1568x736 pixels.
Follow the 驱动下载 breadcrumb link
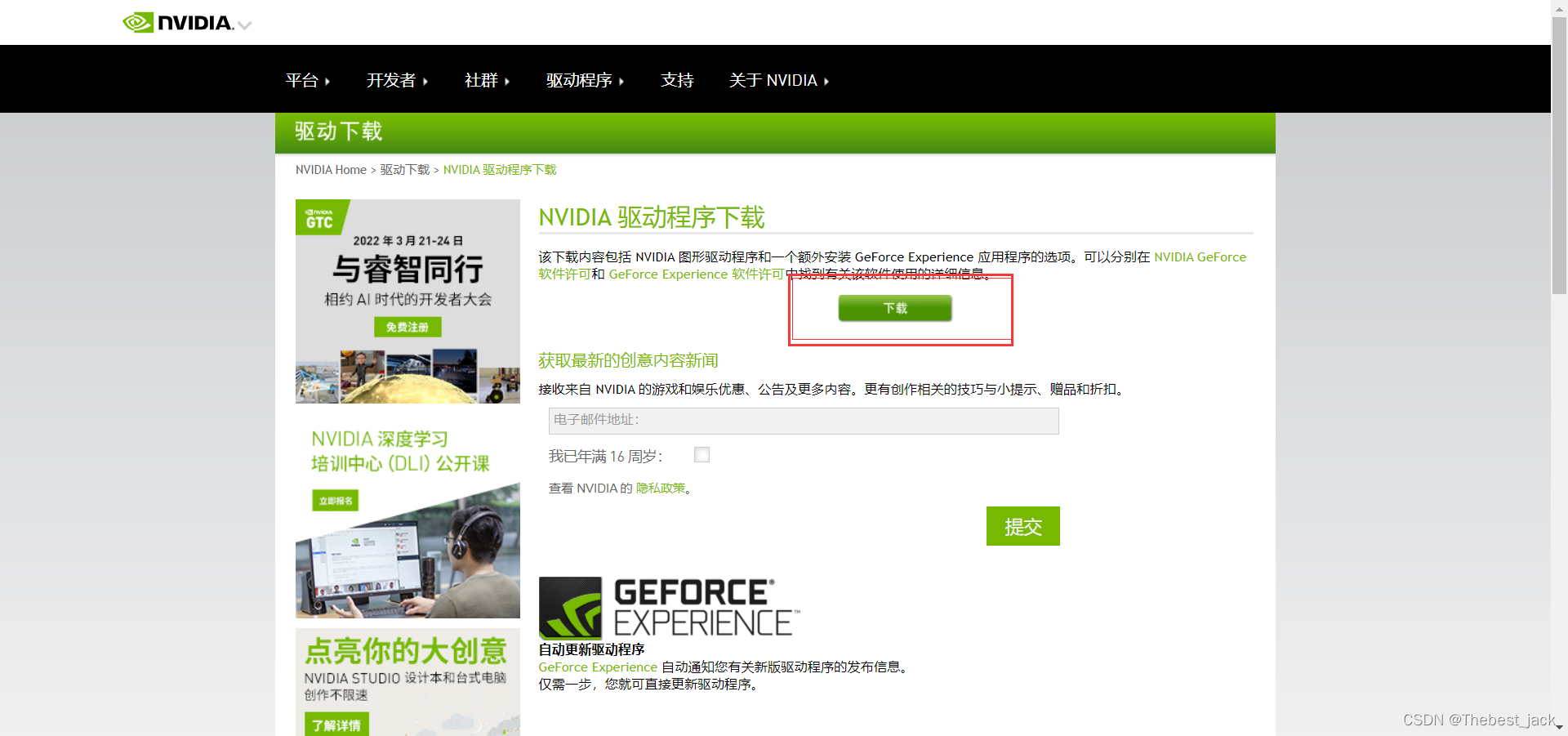tap(405, 170)
